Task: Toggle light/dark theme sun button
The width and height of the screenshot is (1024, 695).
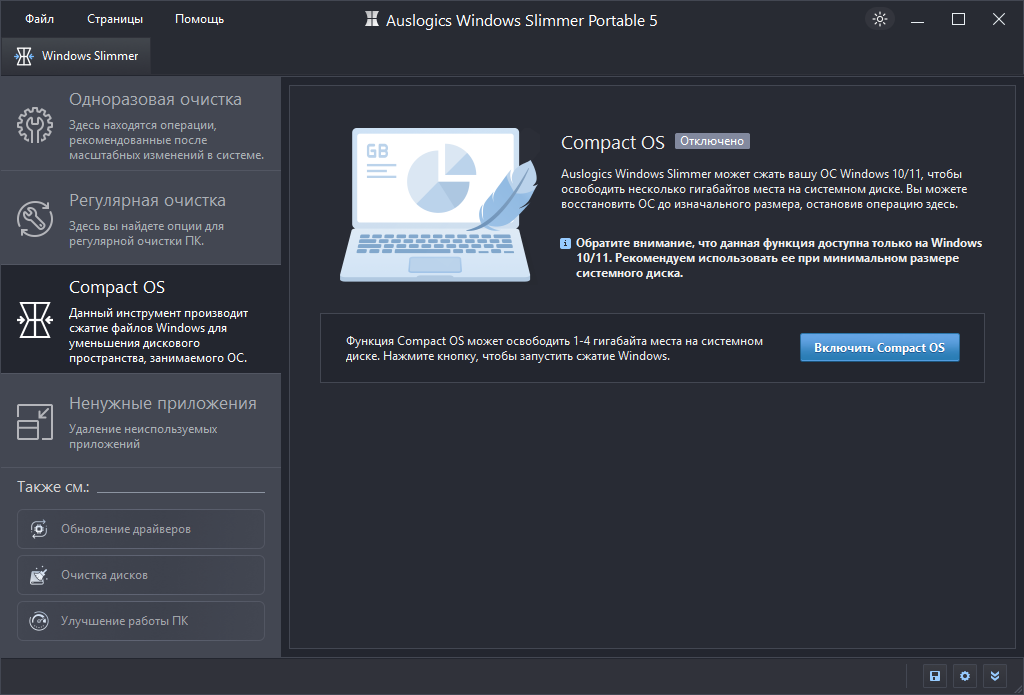Action: pyautogui.click(x=879, y=19)
